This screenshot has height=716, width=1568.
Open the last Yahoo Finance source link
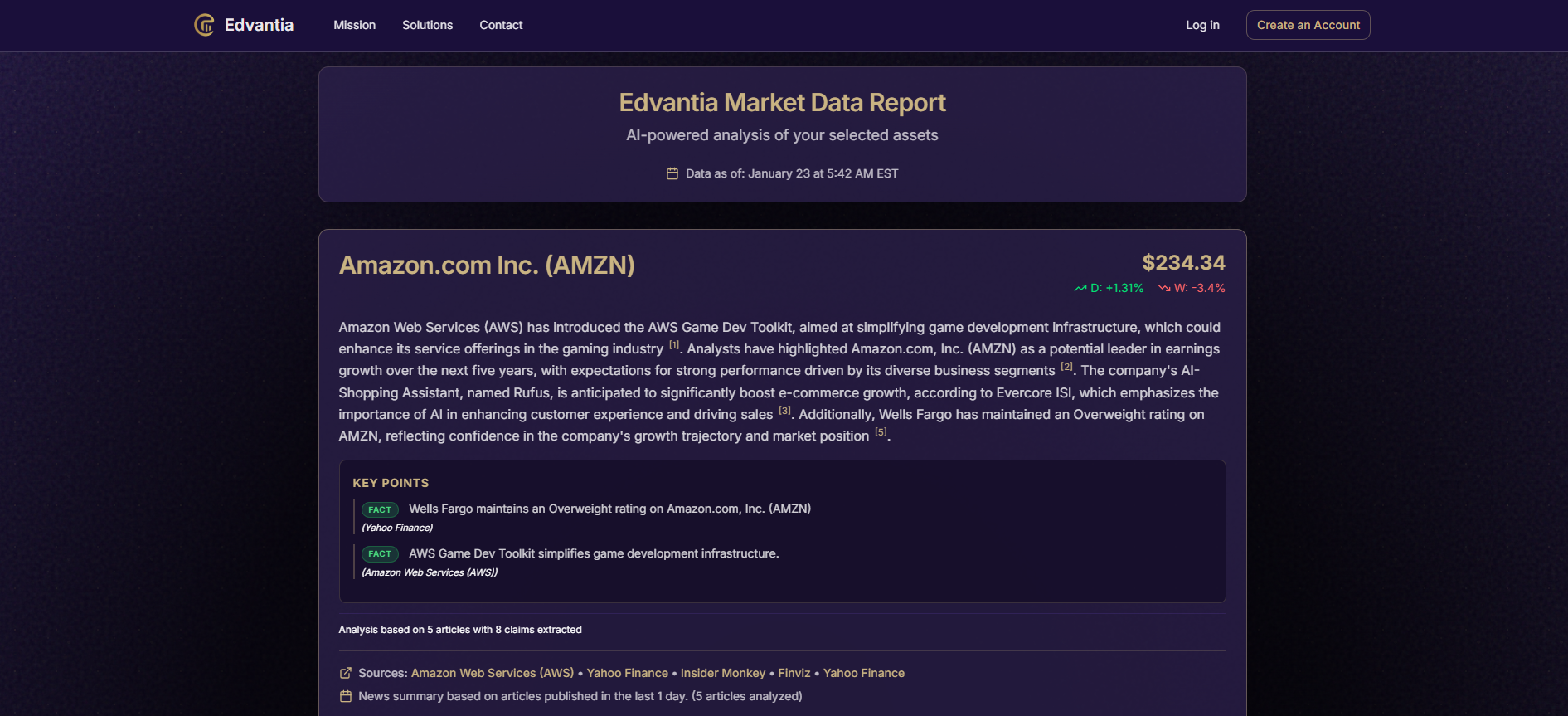(x=864, y=673)
